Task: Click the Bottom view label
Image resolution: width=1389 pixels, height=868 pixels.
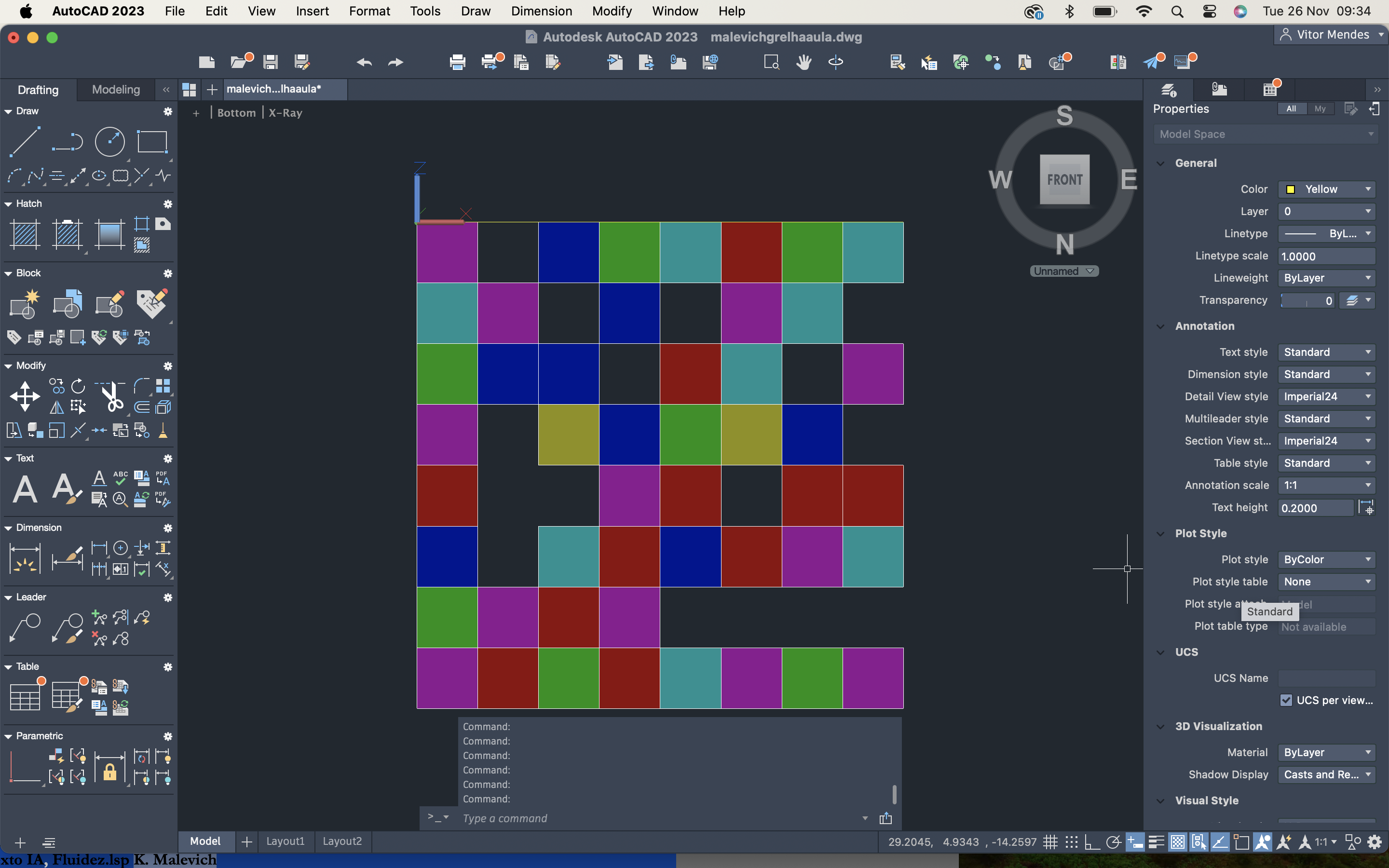Action: 236,113
